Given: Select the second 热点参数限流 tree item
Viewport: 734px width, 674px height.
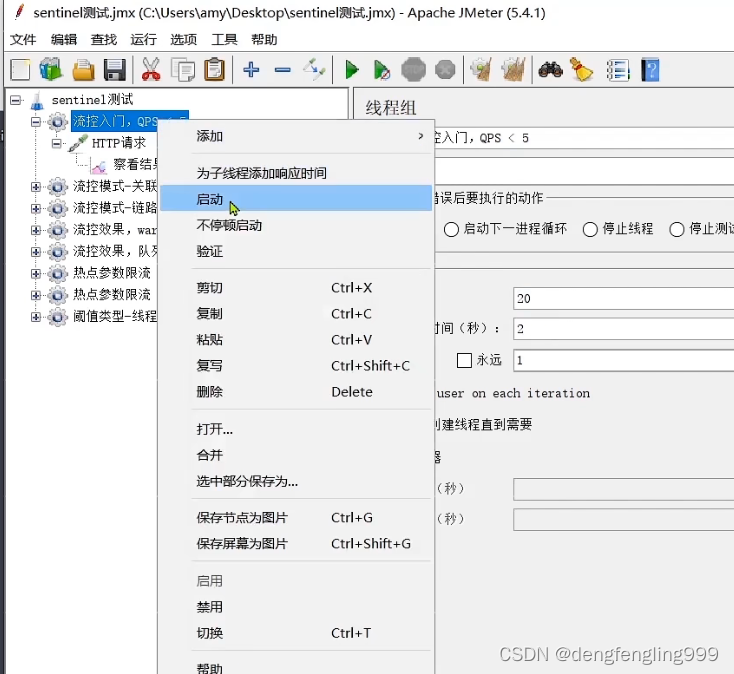Looking at the screenshot, I should click(112, 295).
